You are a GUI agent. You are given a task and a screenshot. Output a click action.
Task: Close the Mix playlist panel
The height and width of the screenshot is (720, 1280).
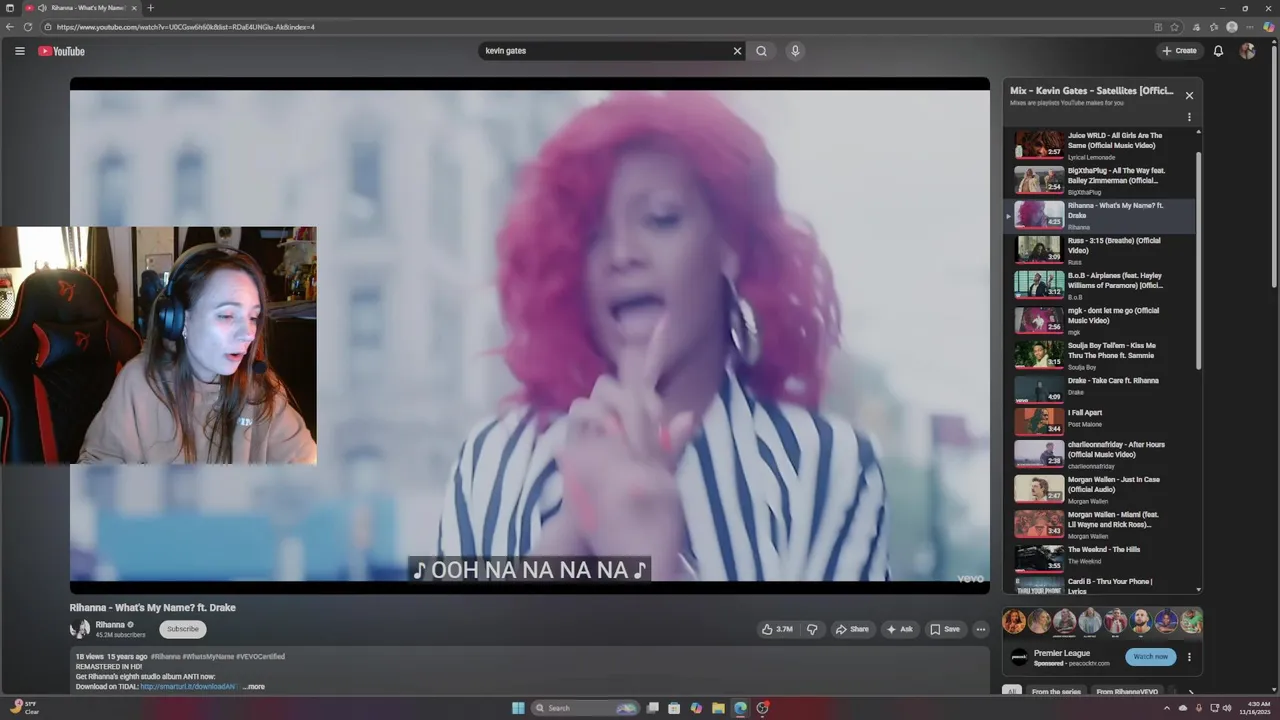tap(1189, 95)
